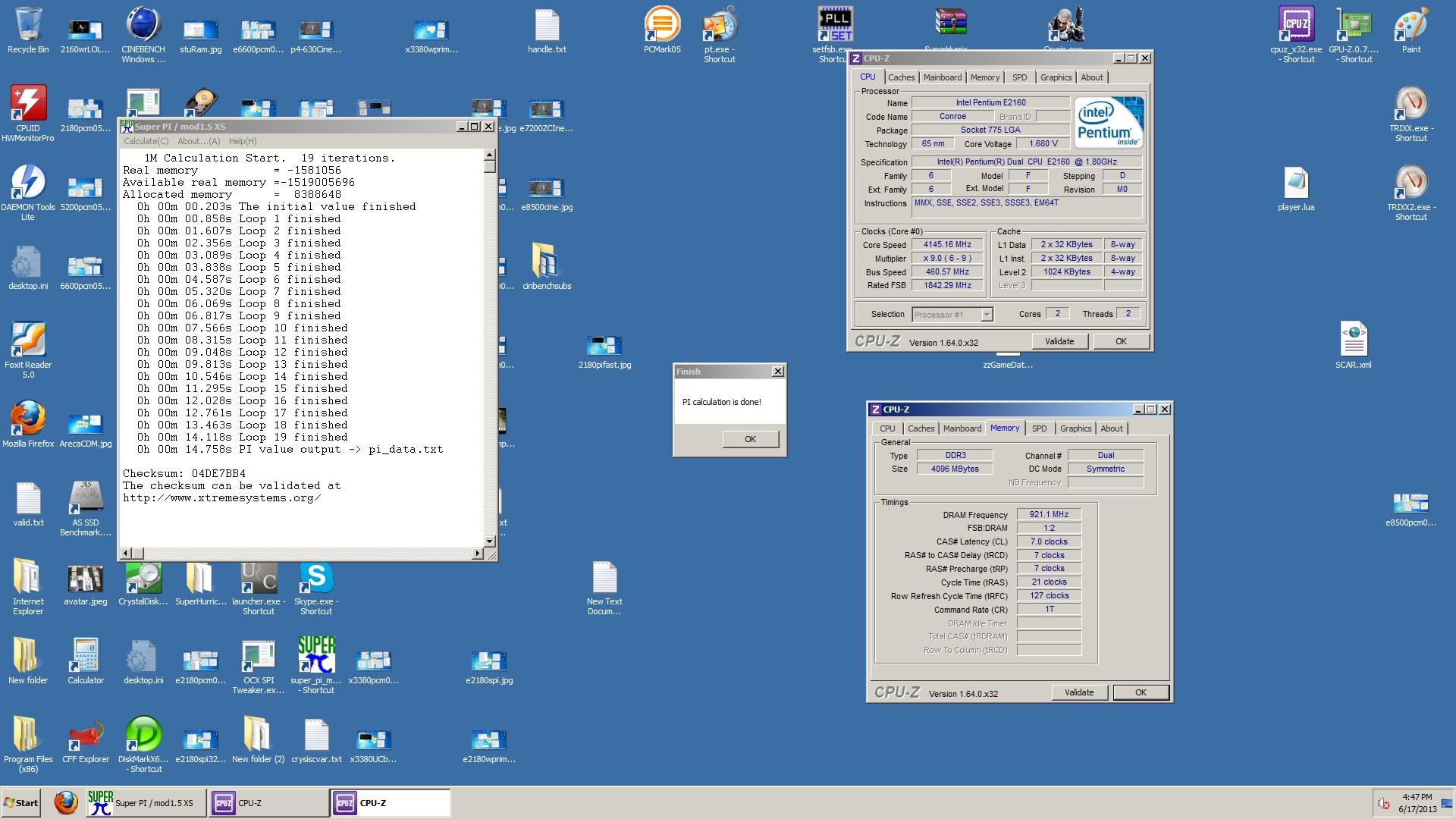This screenshot has width=1456, height=819.
Task: Switch to first CPU-Z taskbar button
Action: [x=268, y=802]
